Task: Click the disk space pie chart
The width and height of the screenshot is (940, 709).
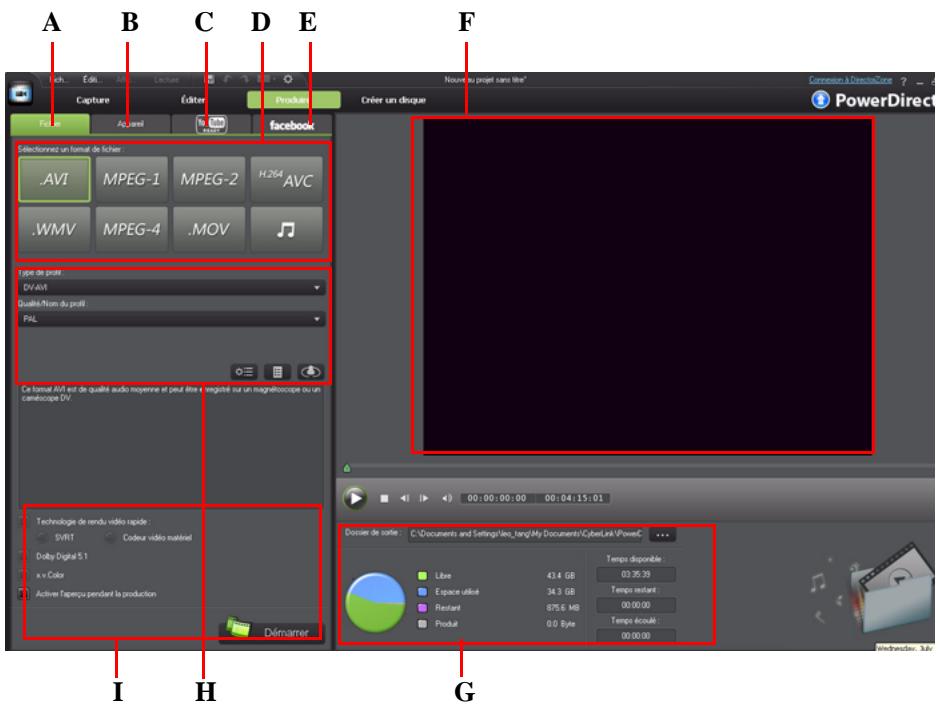Action: point(375,602)
